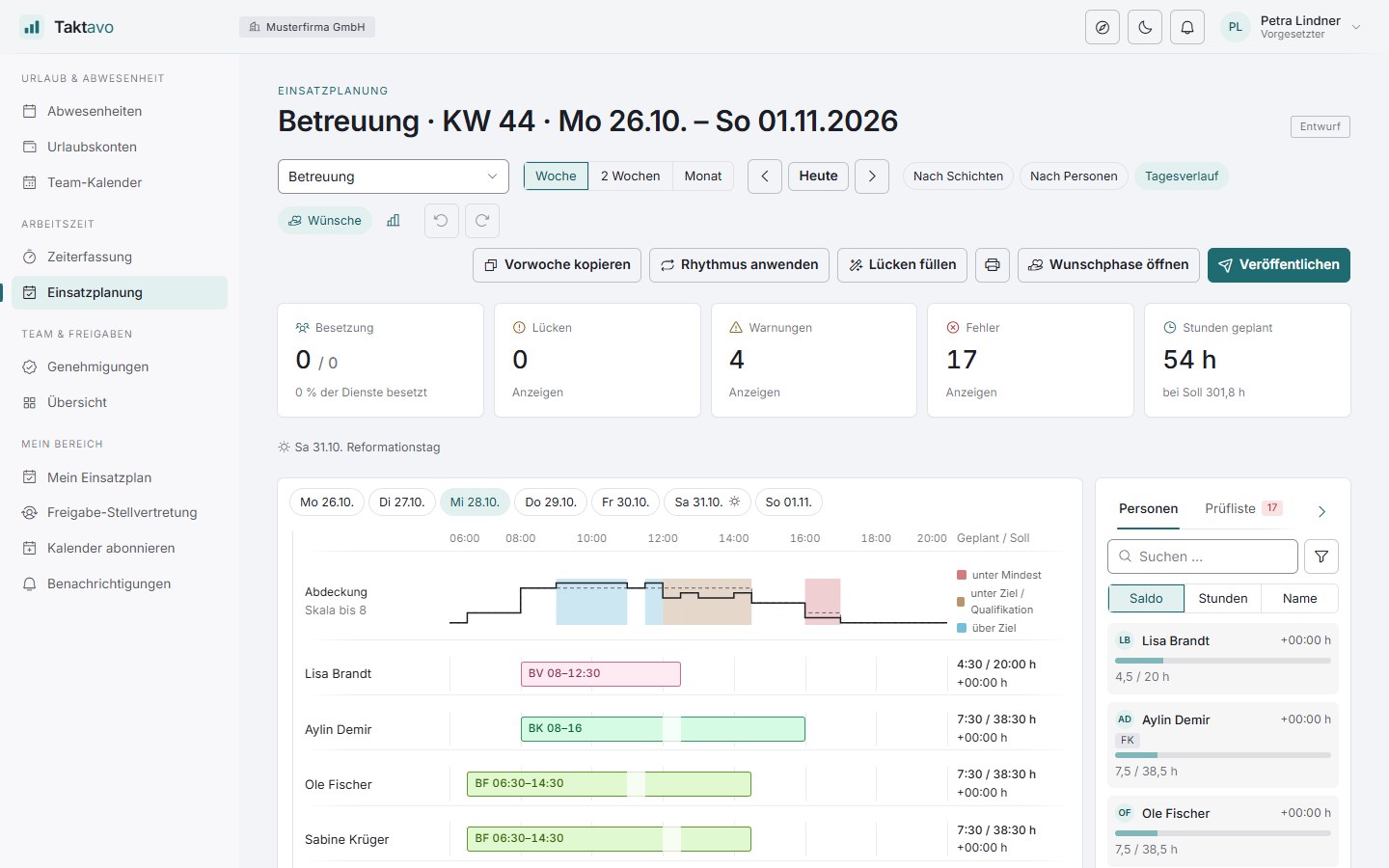Toggle dark mode with the moon icon

click(1145, 27)
